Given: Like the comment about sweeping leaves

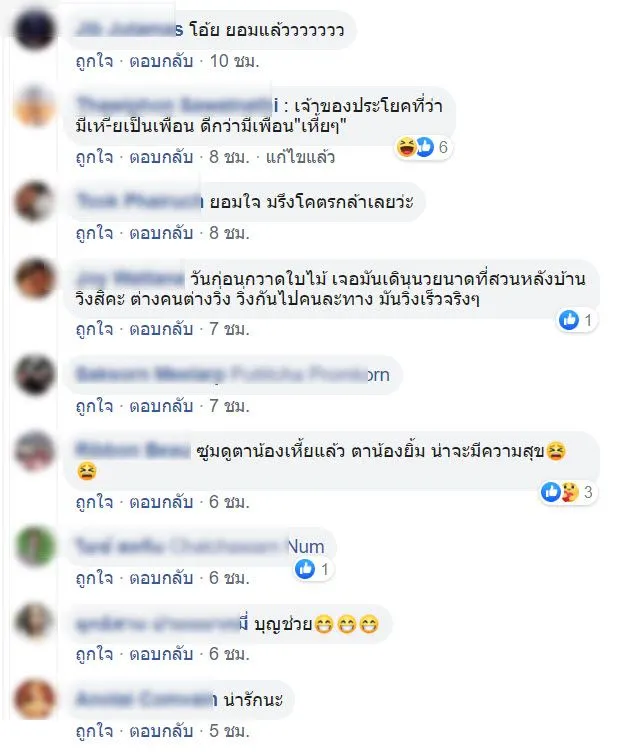Looking at the screenshot, I should pos(94,329).
